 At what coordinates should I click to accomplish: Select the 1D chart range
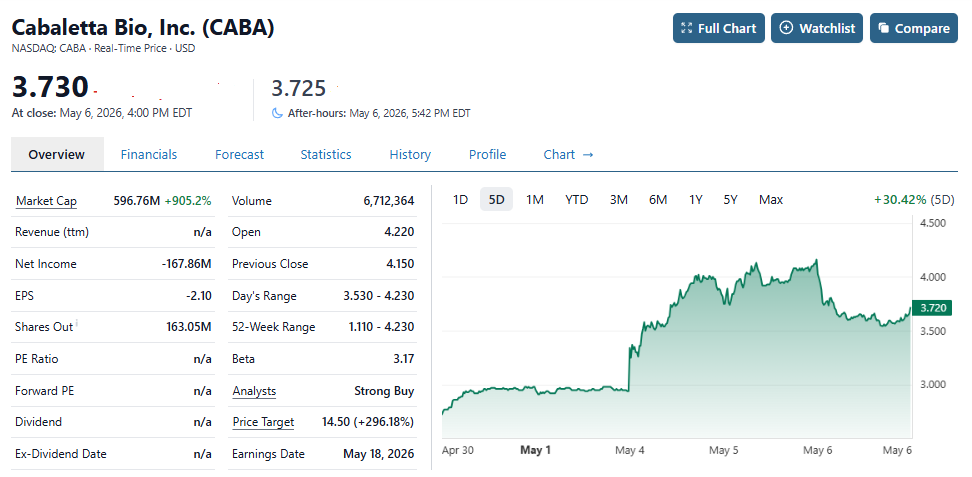pos(460,200)
